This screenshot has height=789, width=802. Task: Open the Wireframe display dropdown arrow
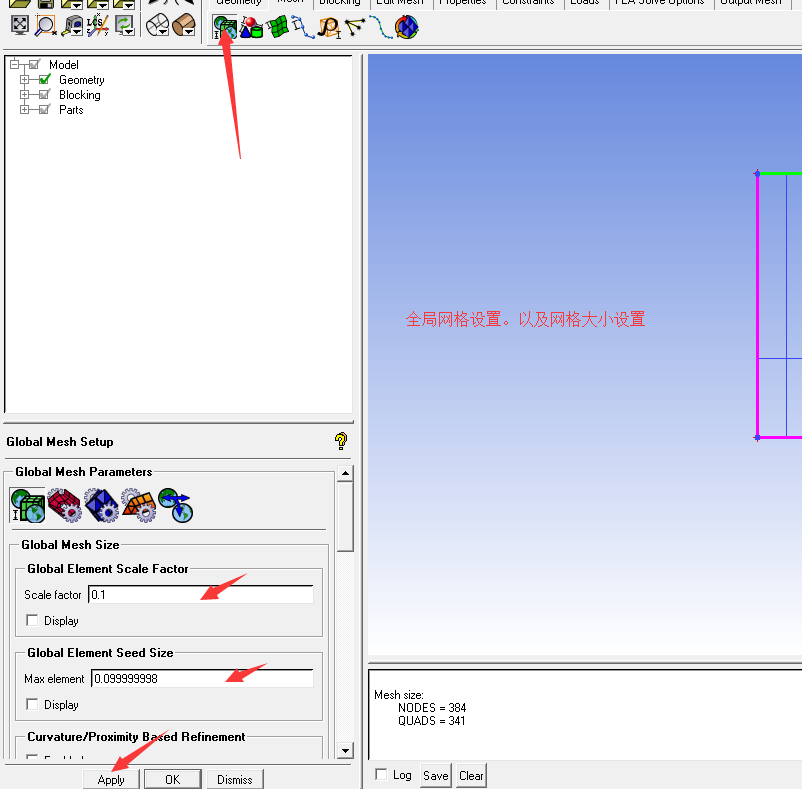tap(164, 32)
